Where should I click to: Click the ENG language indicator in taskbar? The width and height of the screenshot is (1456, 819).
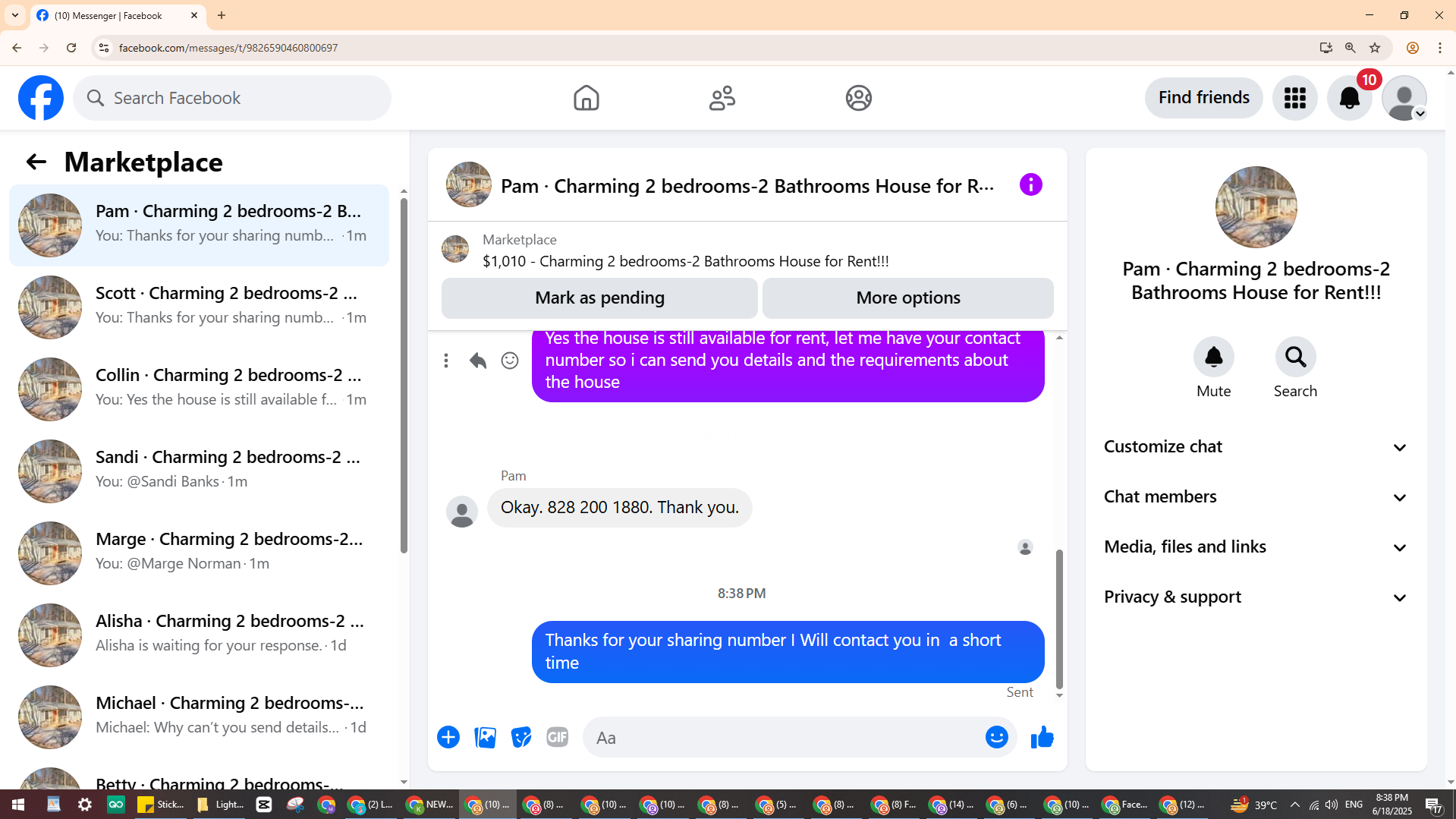(1354, 805)
